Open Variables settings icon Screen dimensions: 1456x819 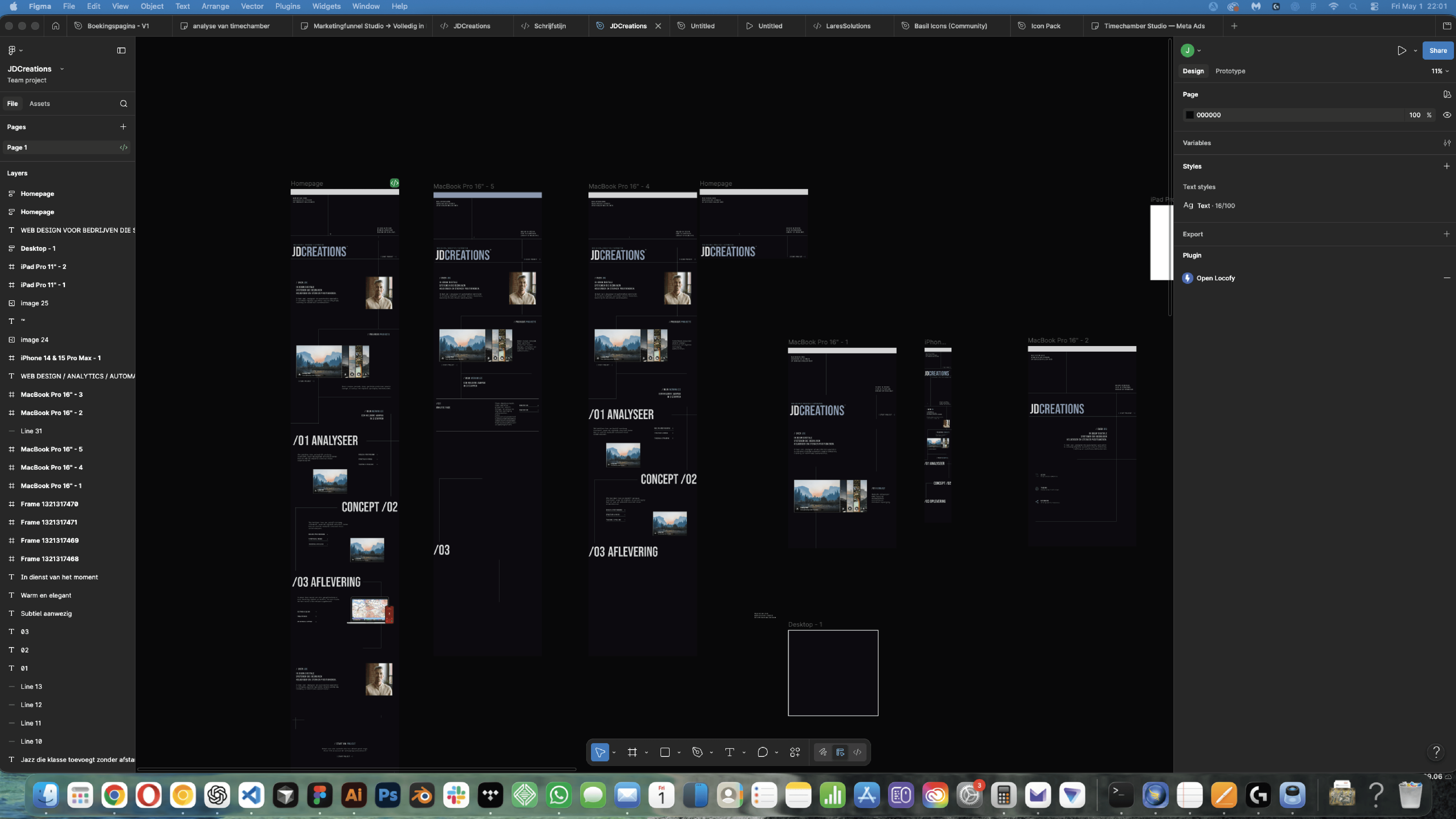[x=1446, y=143]
